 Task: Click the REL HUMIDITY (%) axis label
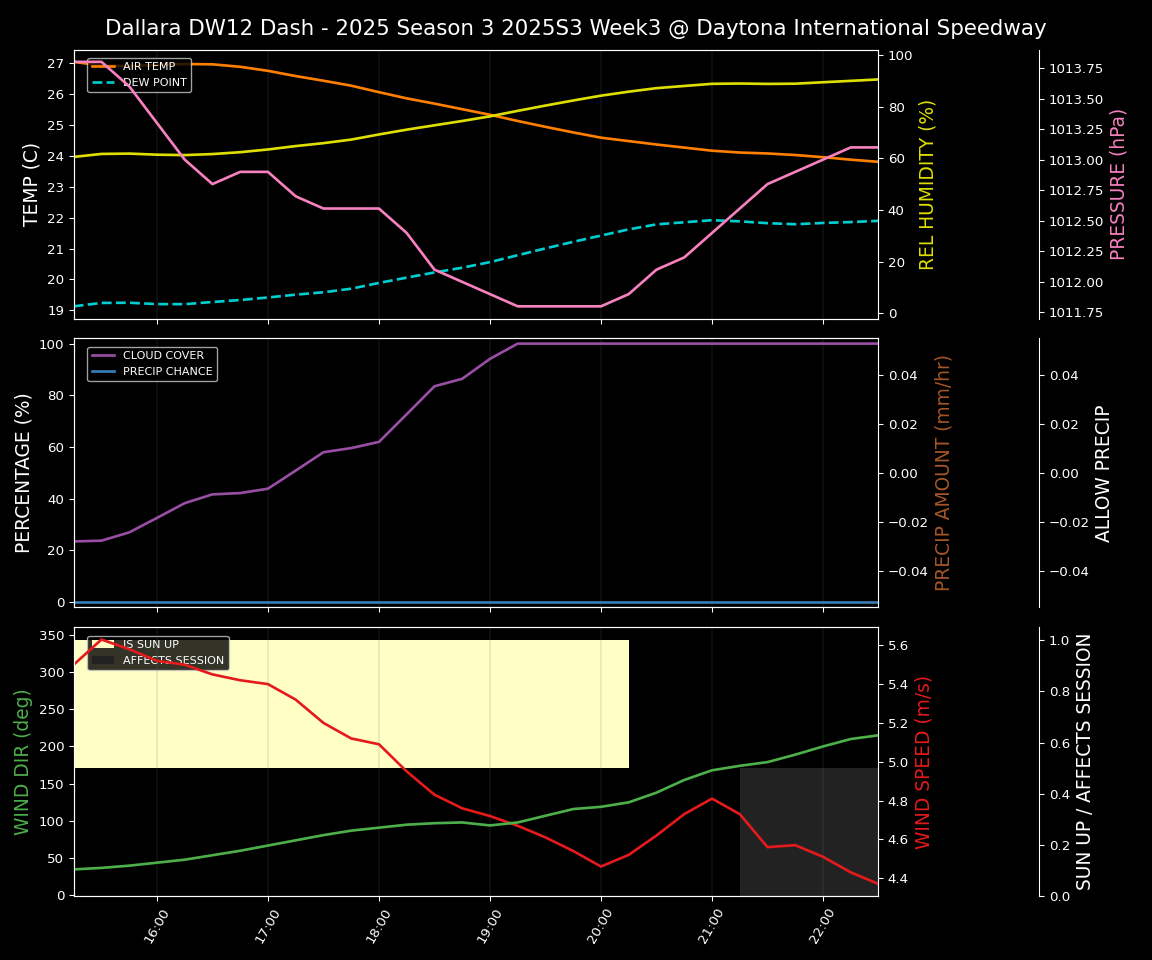[x=927, y=185]
